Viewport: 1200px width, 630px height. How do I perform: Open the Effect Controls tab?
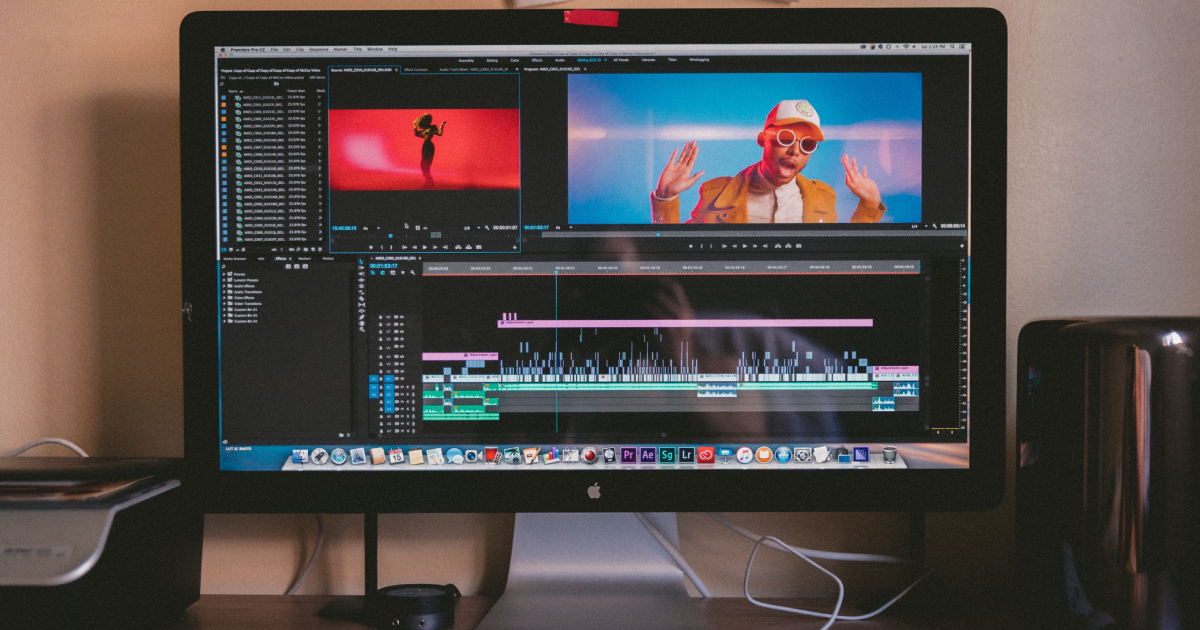416,70
